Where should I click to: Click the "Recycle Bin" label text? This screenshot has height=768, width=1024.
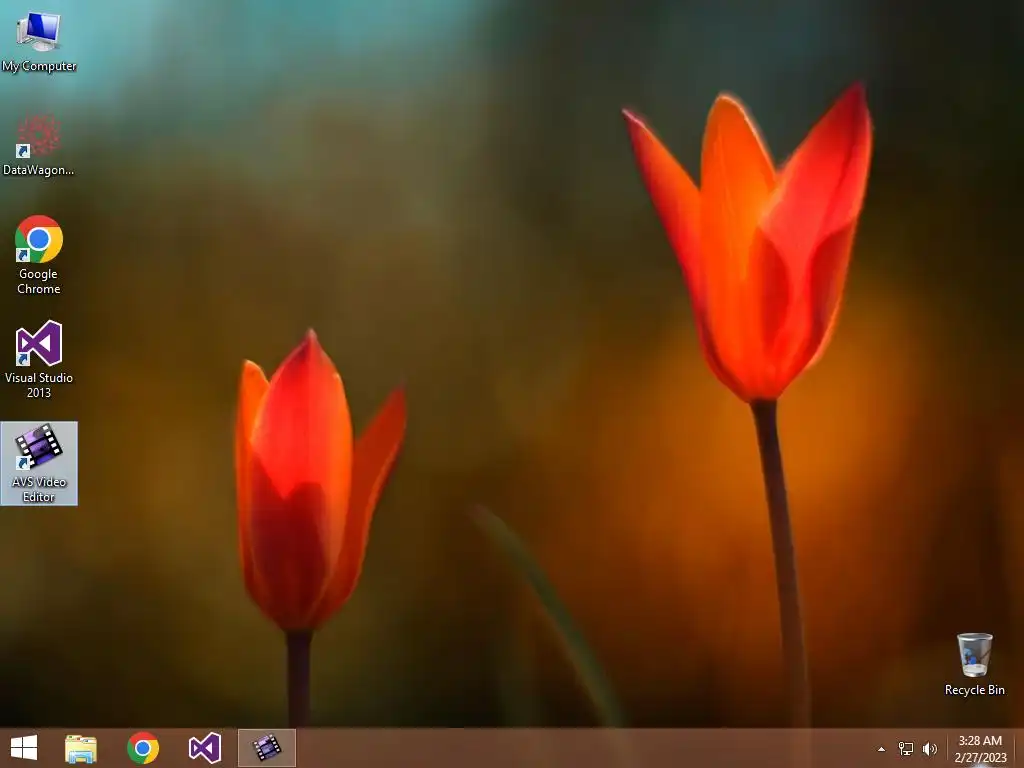(974, 690)
